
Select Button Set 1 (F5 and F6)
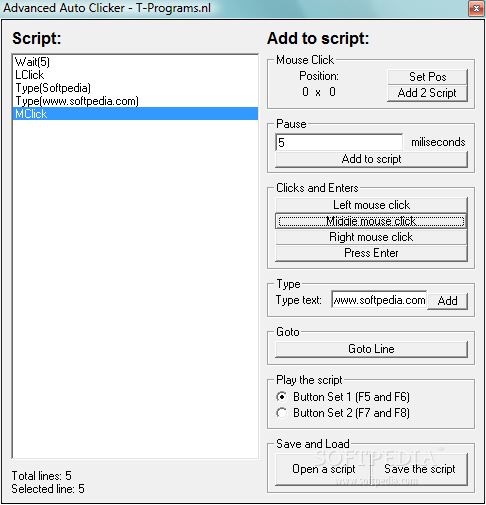tap(343, 397)
